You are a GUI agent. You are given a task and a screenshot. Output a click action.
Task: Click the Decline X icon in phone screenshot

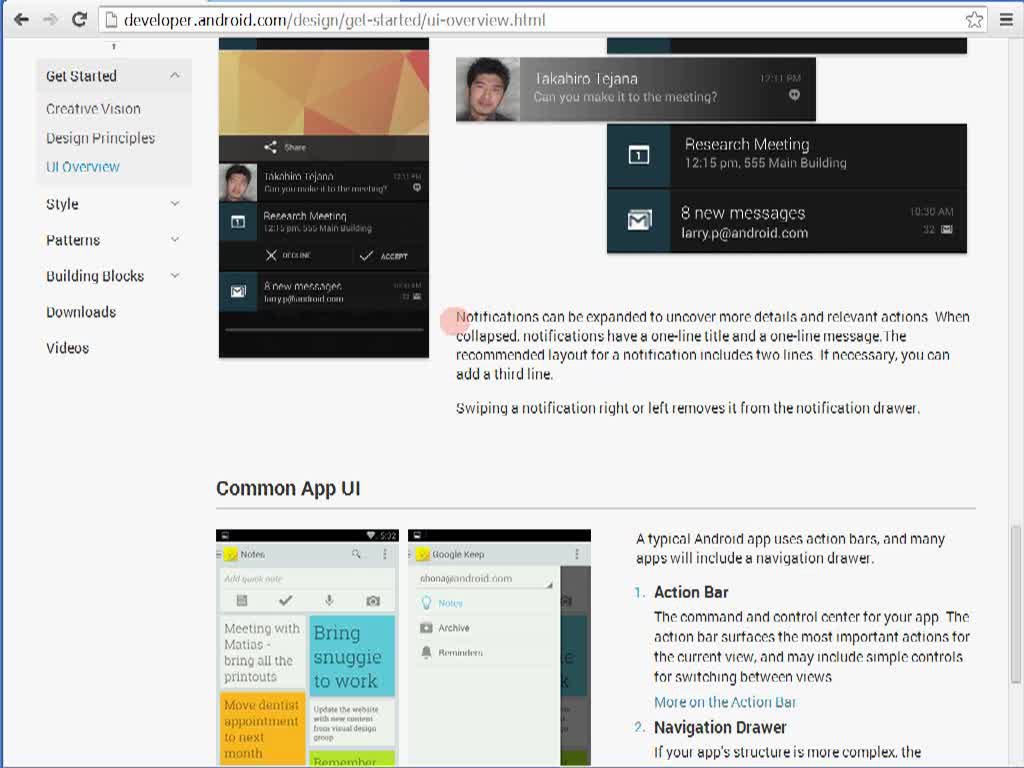coord(271,255)
